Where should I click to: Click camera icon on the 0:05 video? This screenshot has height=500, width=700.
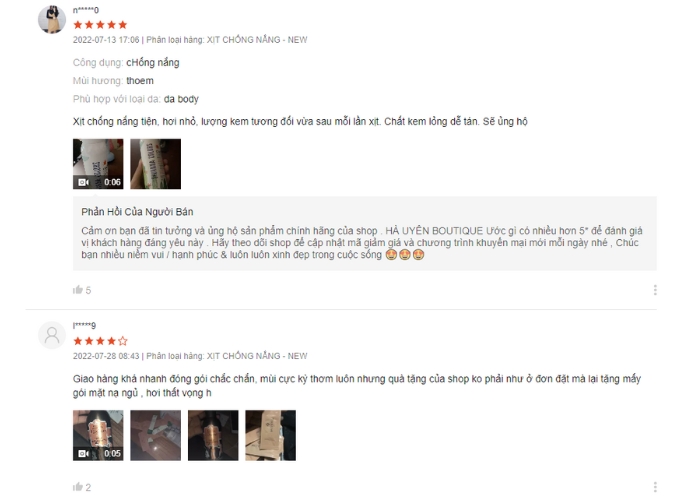click(x=83, y=454)
